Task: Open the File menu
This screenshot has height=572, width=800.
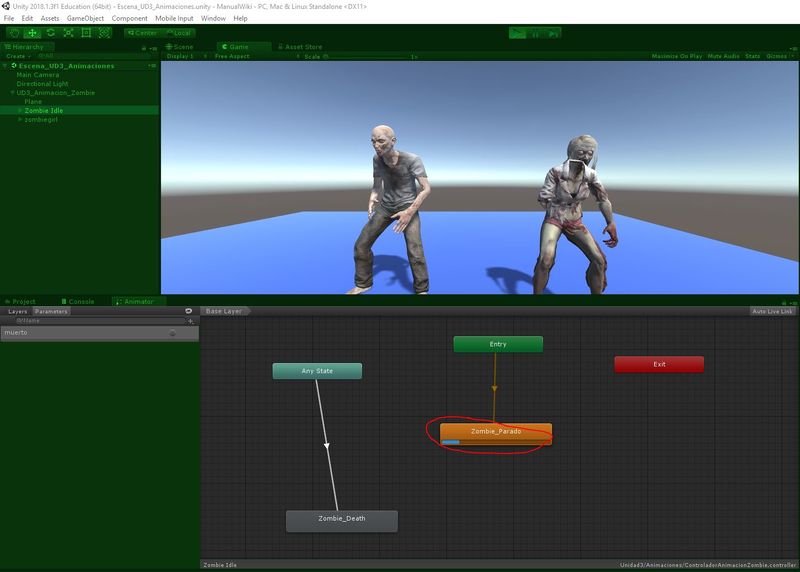Action: (x=9, y=18)
